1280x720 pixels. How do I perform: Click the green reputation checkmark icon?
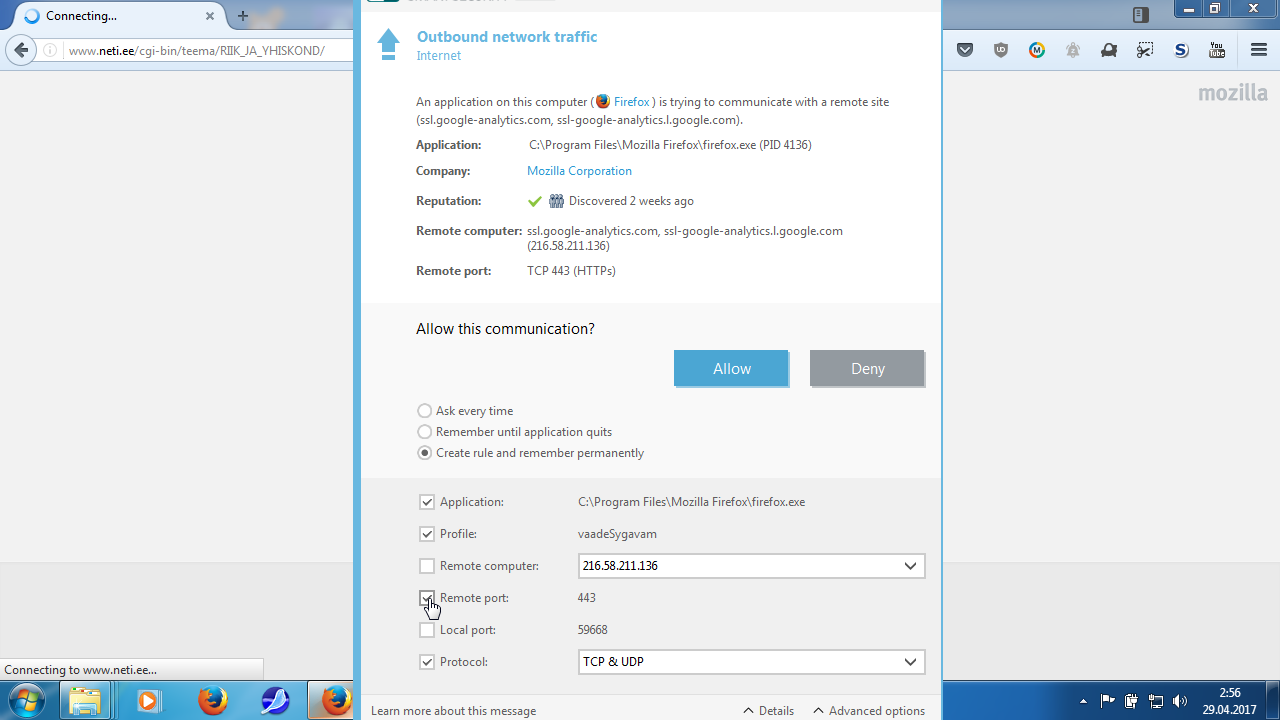coord(535,201)
